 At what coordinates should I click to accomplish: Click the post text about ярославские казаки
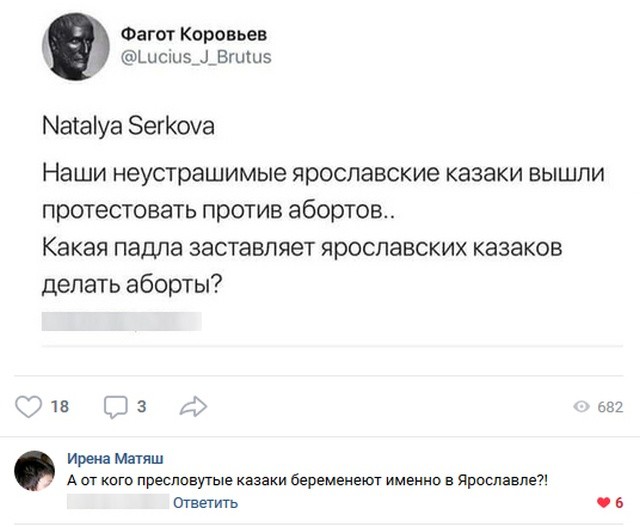pos(323,229)
